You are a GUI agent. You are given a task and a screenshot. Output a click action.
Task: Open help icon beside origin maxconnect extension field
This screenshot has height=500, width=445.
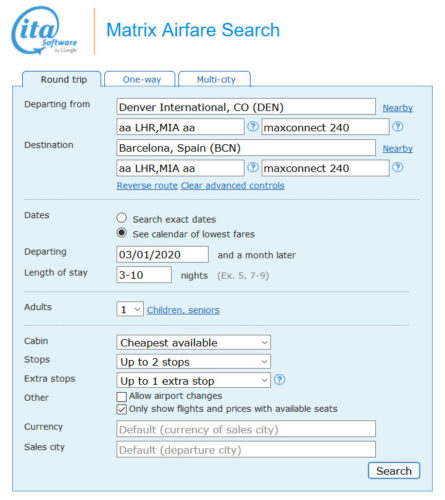point(398,127)
